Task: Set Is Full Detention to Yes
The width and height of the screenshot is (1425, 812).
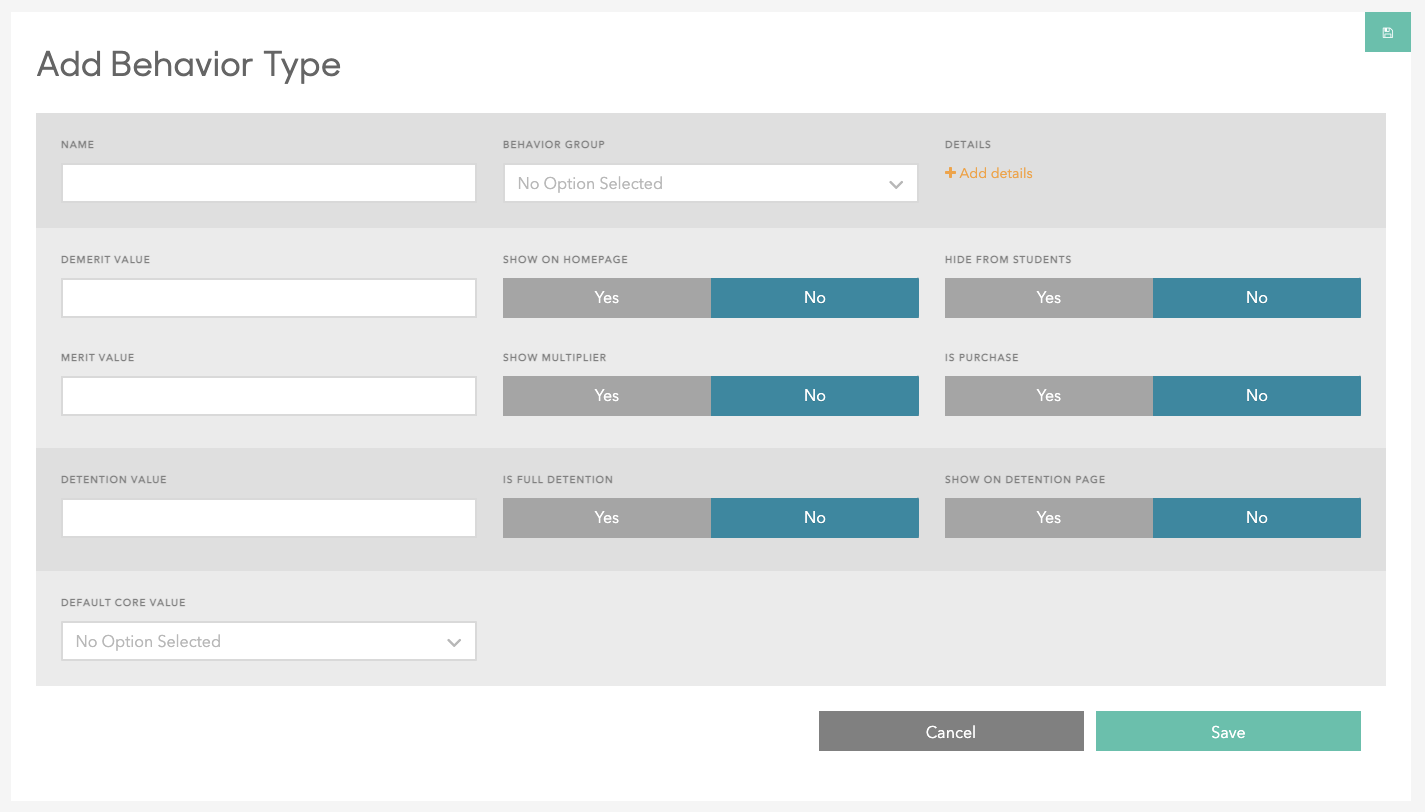Action: pos(606,518)
